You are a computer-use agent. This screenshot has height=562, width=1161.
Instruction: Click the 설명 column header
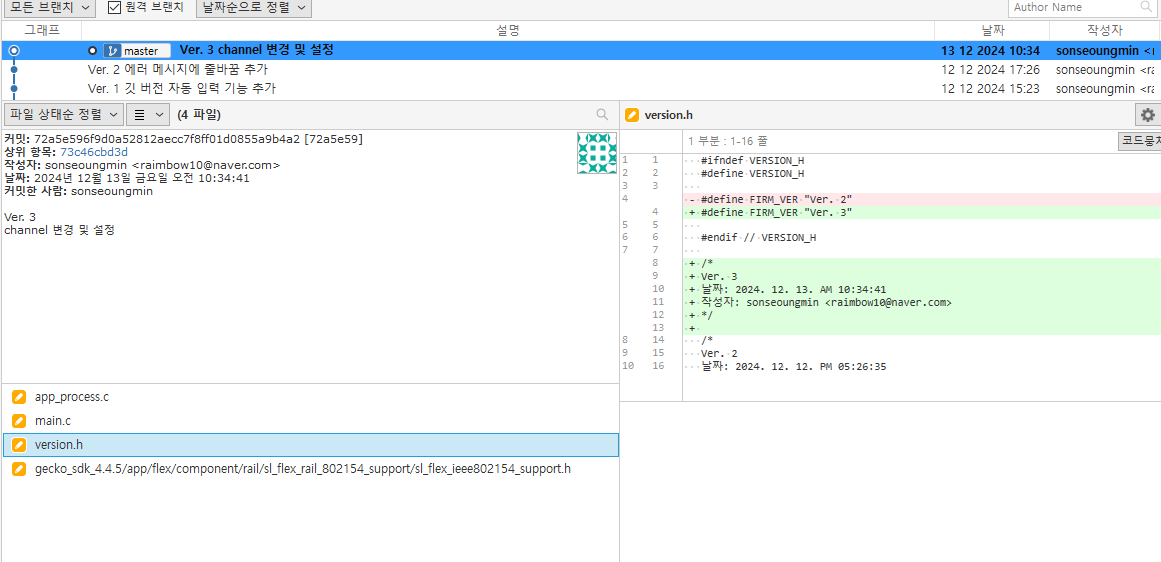click(x=507, y=30)
